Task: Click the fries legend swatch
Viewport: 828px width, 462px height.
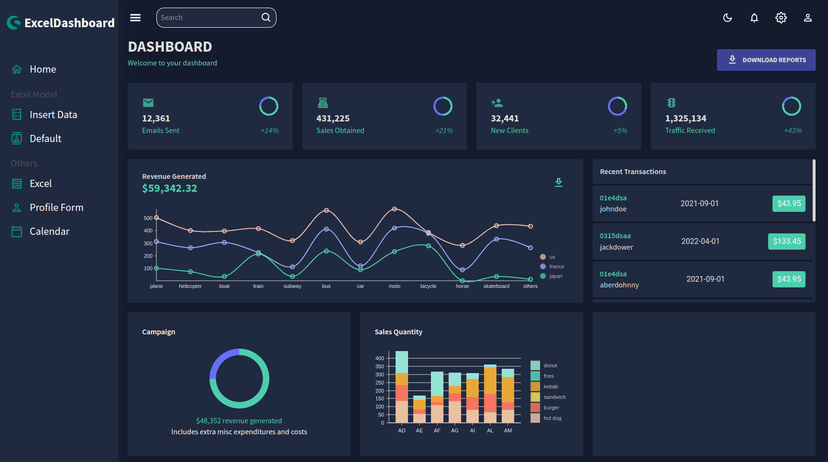Action: (x=535, y=376)
